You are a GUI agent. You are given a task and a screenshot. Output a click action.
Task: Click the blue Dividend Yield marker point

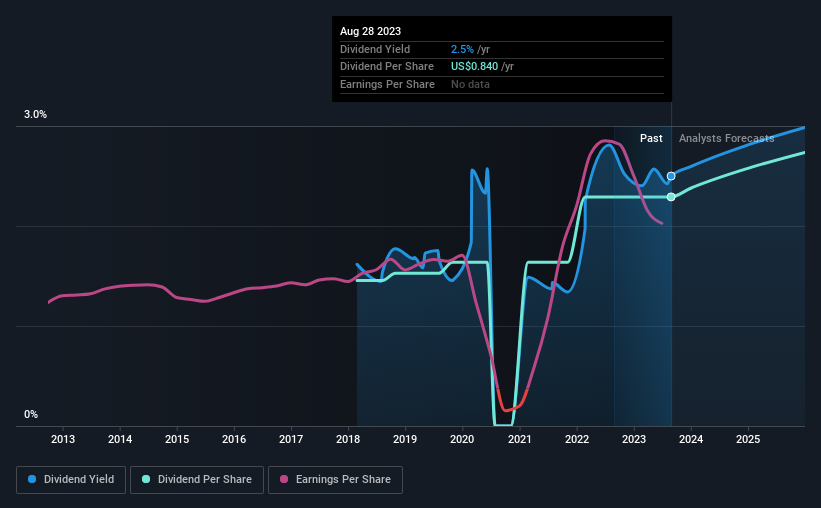pyautogui.click(x=671, y=176)
